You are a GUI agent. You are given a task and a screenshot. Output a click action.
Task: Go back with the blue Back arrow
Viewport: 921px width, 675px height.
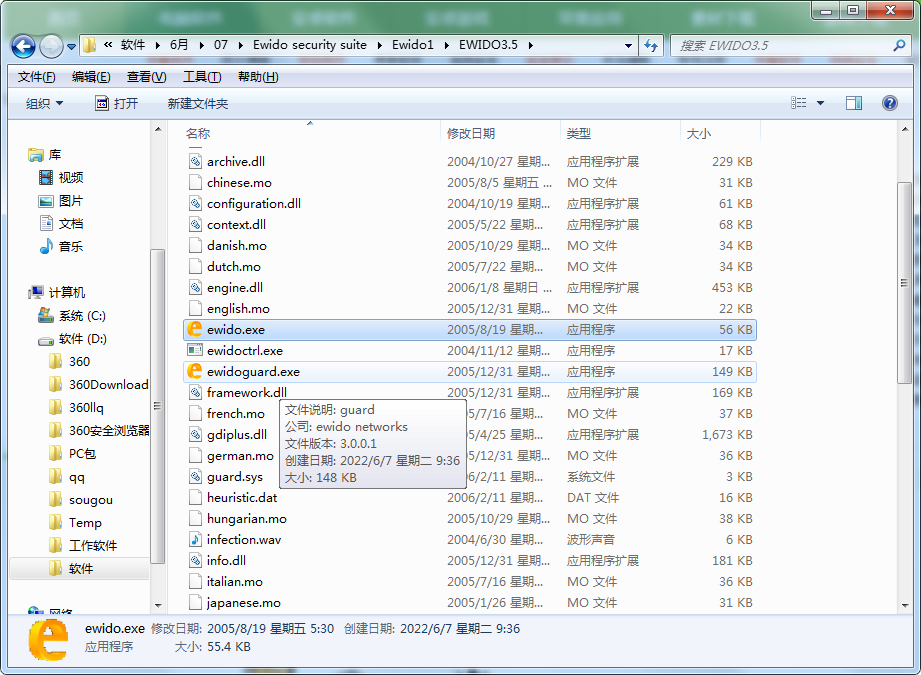(x=23, y=46)
